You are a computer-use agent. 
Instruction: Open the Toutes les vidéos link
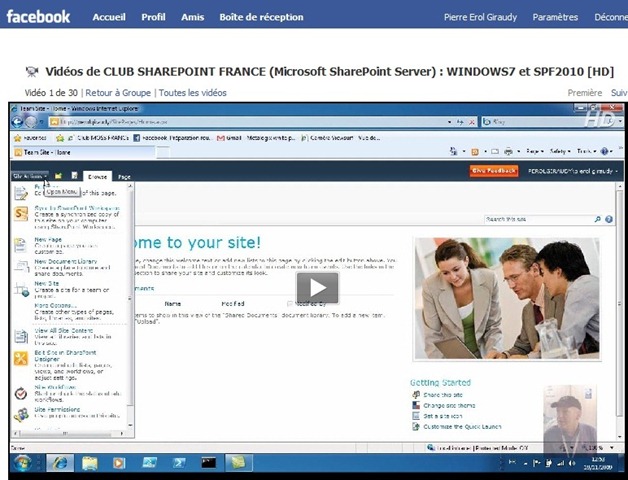pos(193,93)
